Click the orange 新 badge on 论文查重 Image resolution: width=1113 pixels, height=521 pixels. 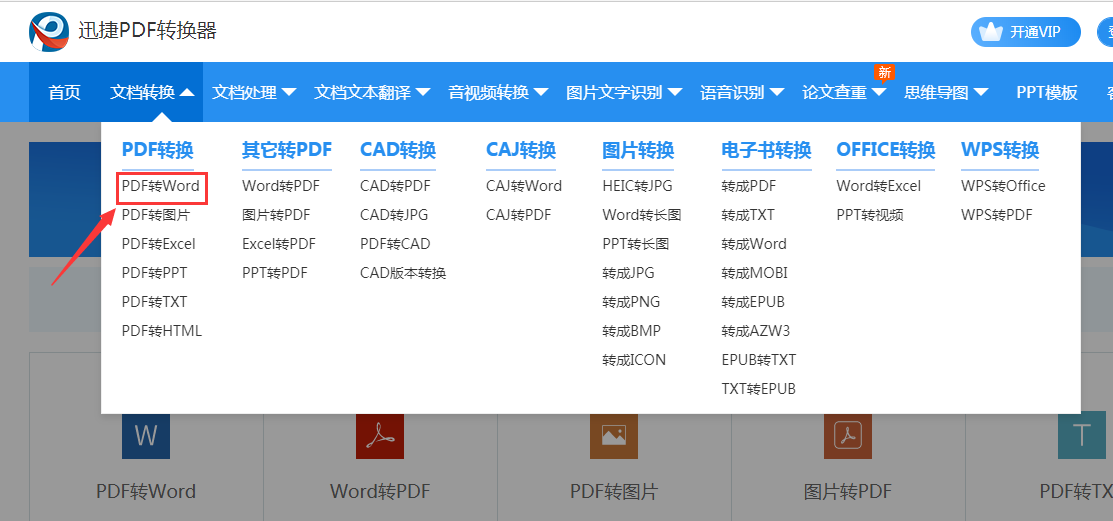pyautogui.click(x=884, y=72)
